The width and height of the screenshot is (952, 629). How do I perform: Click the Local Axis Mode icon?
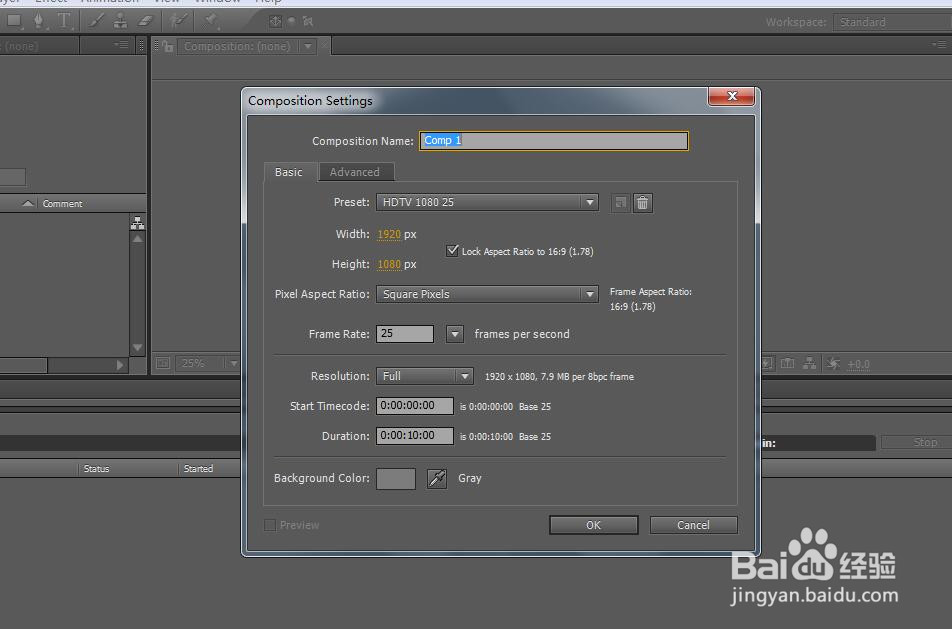tap(275, 21)
